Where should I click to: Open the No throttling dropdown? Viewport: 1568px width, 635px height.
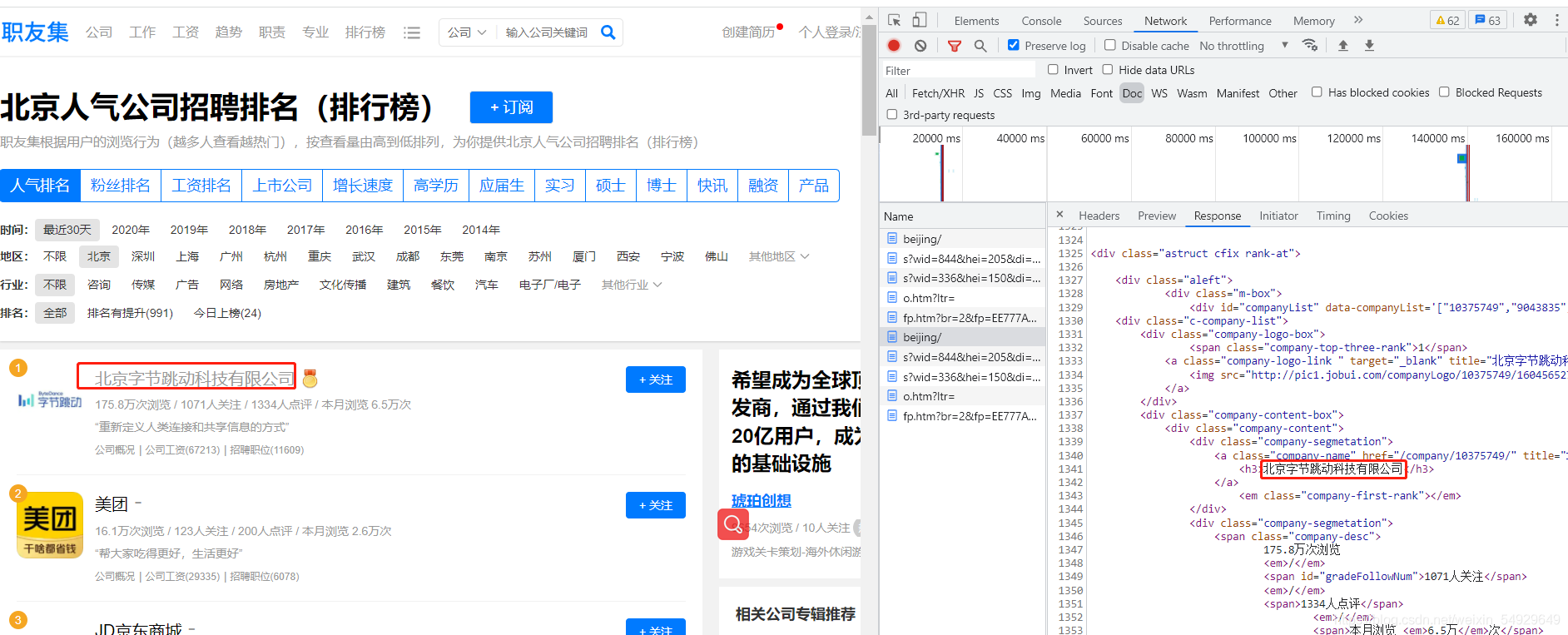coord(1243,46)
